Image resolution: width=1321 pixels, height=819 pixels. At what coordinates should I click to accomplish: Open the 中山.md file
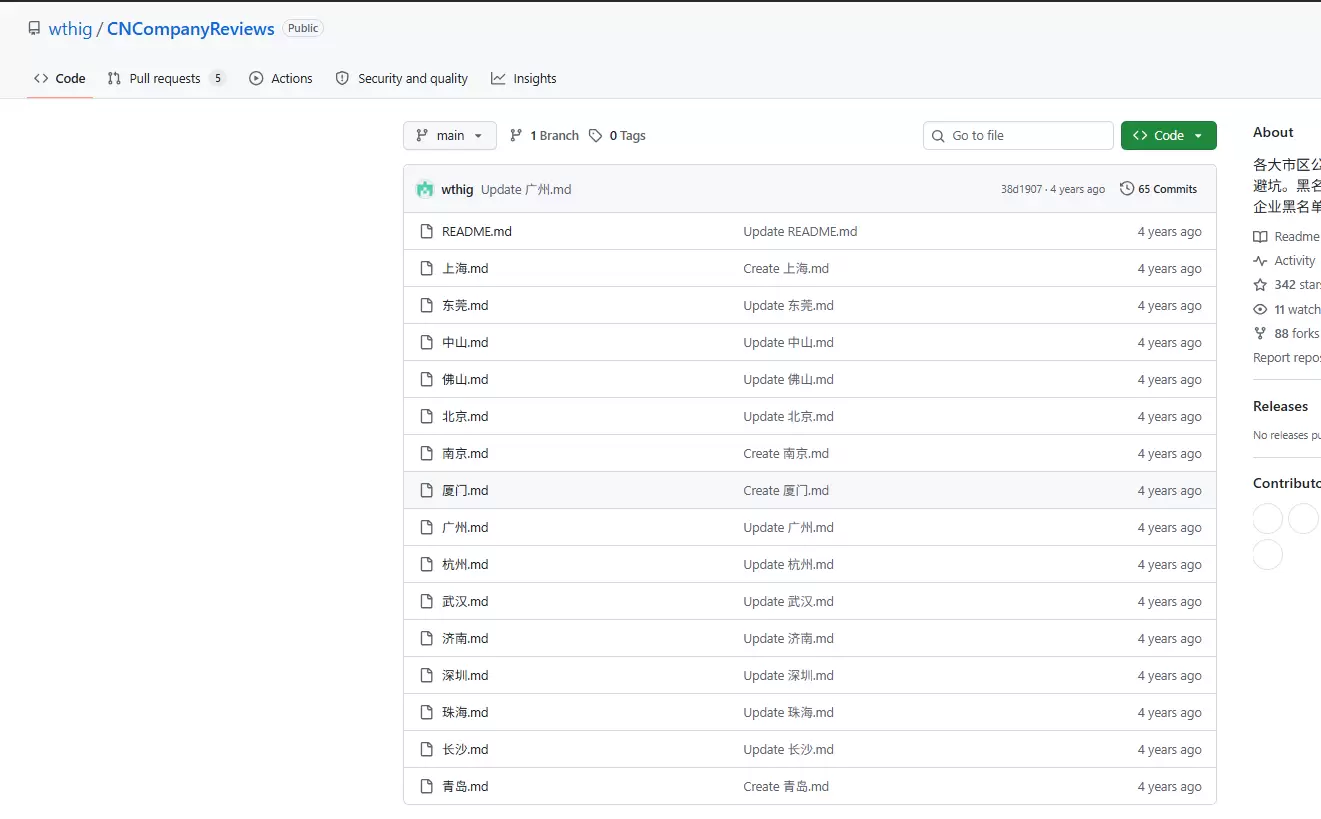[465, 343]
